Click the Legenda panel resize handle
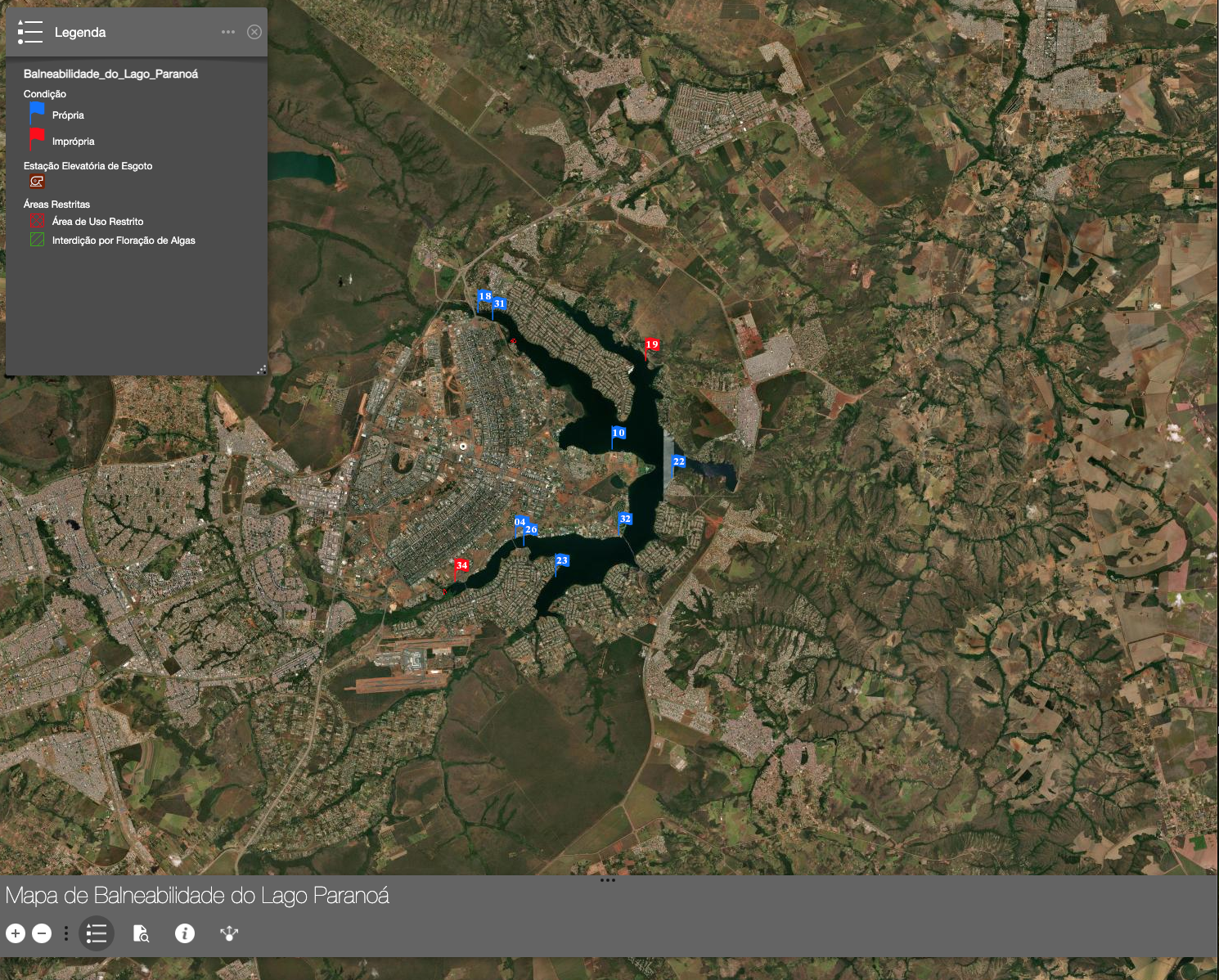The image size is (1219, 980). point(262,370)
